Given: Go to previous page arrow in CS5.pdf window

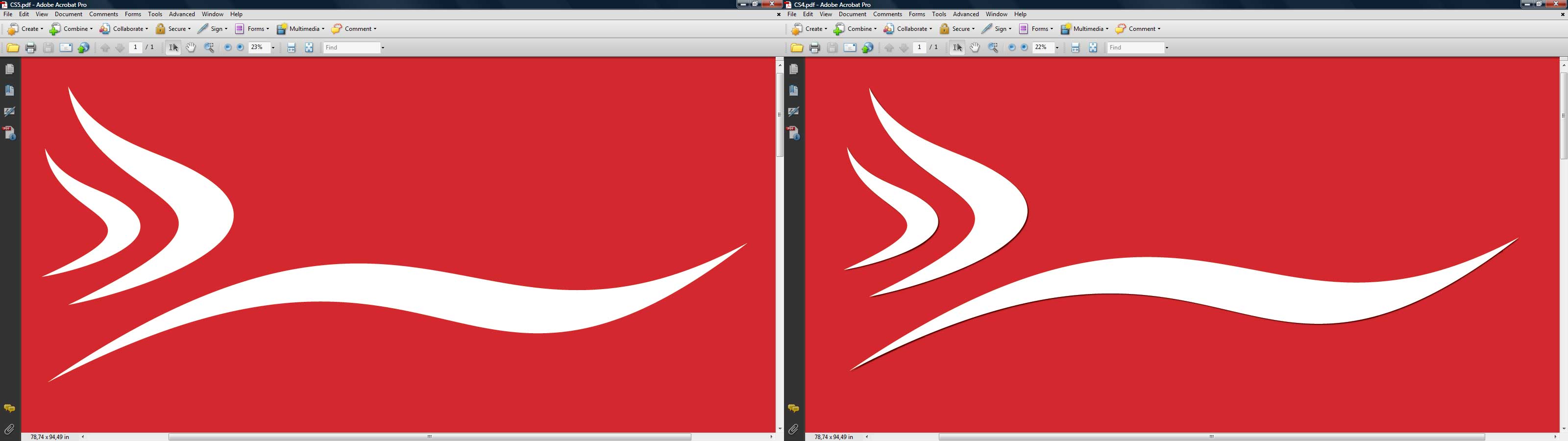Looking at the screenshot, I should [105, 48].
